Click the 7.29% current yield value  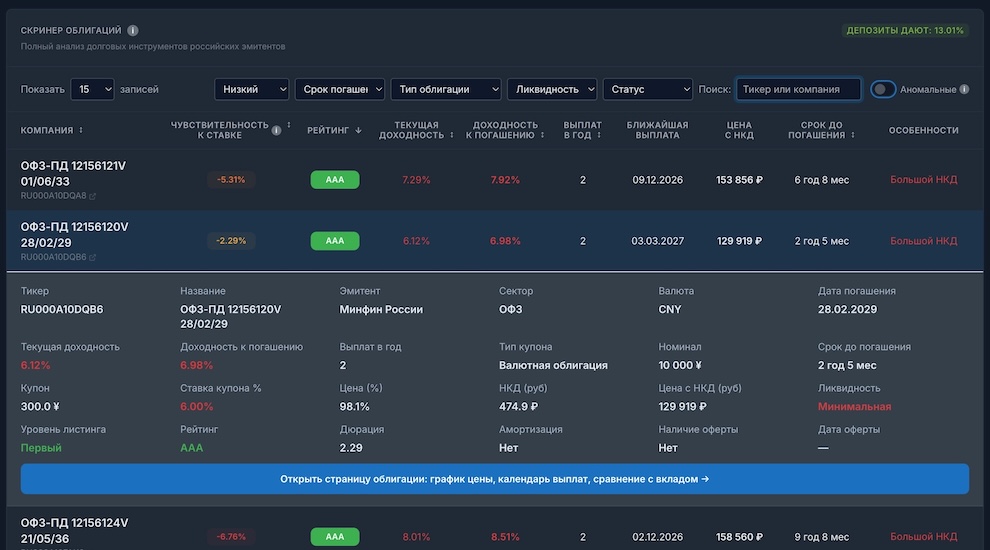coord(416,180)
